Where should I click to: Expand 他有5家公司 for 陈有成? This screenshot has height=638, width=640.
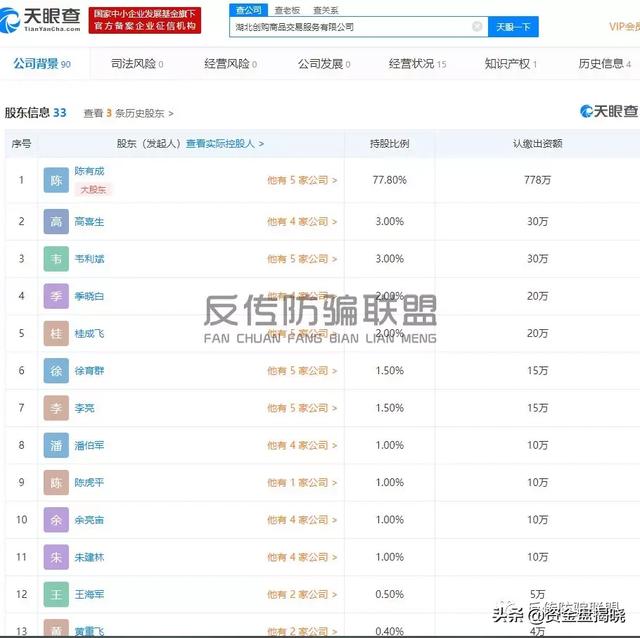pos(302,180)
